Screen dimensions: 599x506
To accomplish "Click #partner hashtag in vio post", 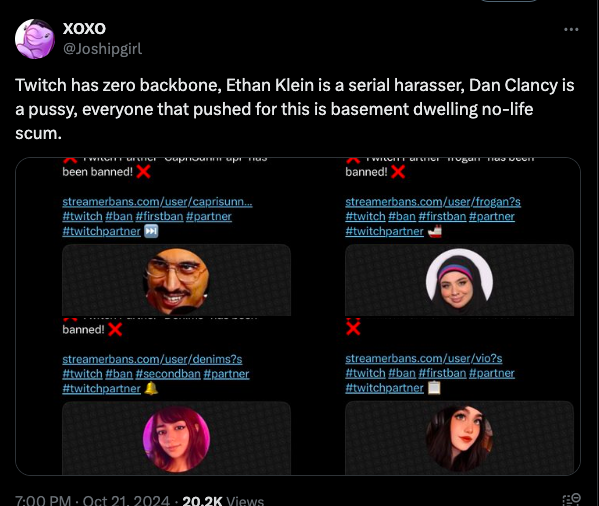I will tap(492, 373).
